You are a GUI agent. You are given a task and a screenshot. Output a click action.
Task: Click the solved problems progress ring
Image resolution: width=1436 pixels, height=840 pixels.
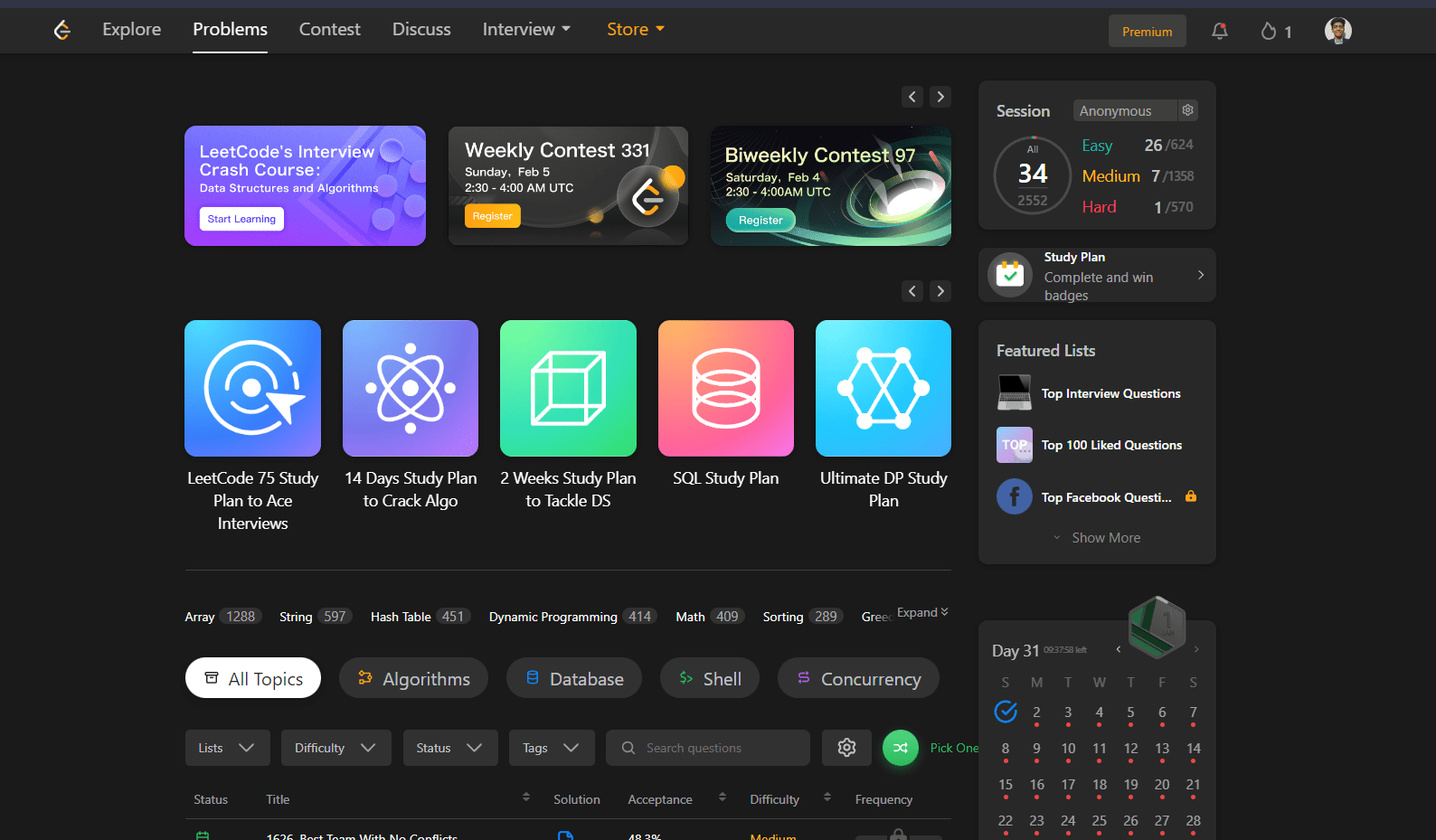pyautogui.click(x=1033, y=175)
